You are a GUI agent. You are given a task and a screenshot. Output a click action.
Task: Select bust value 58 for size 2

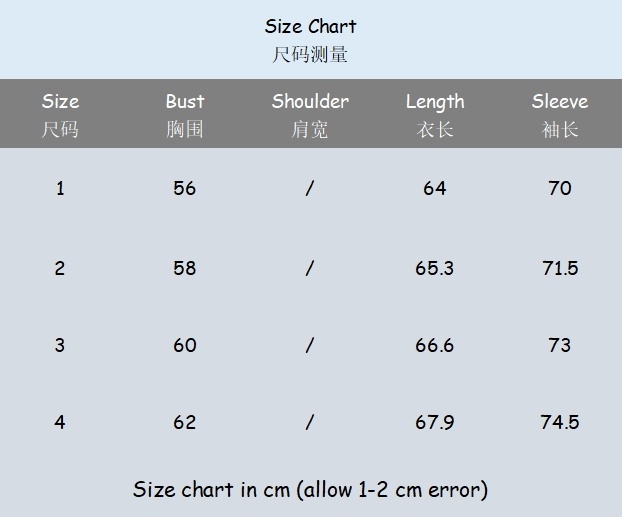(185, 268)
